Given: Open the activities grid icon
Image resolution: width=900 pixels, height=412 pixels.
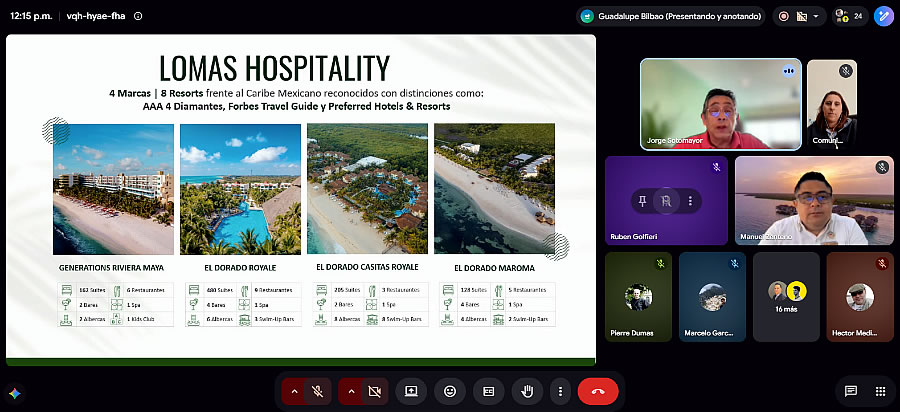Looking at the screenshot, I should 880,391.
